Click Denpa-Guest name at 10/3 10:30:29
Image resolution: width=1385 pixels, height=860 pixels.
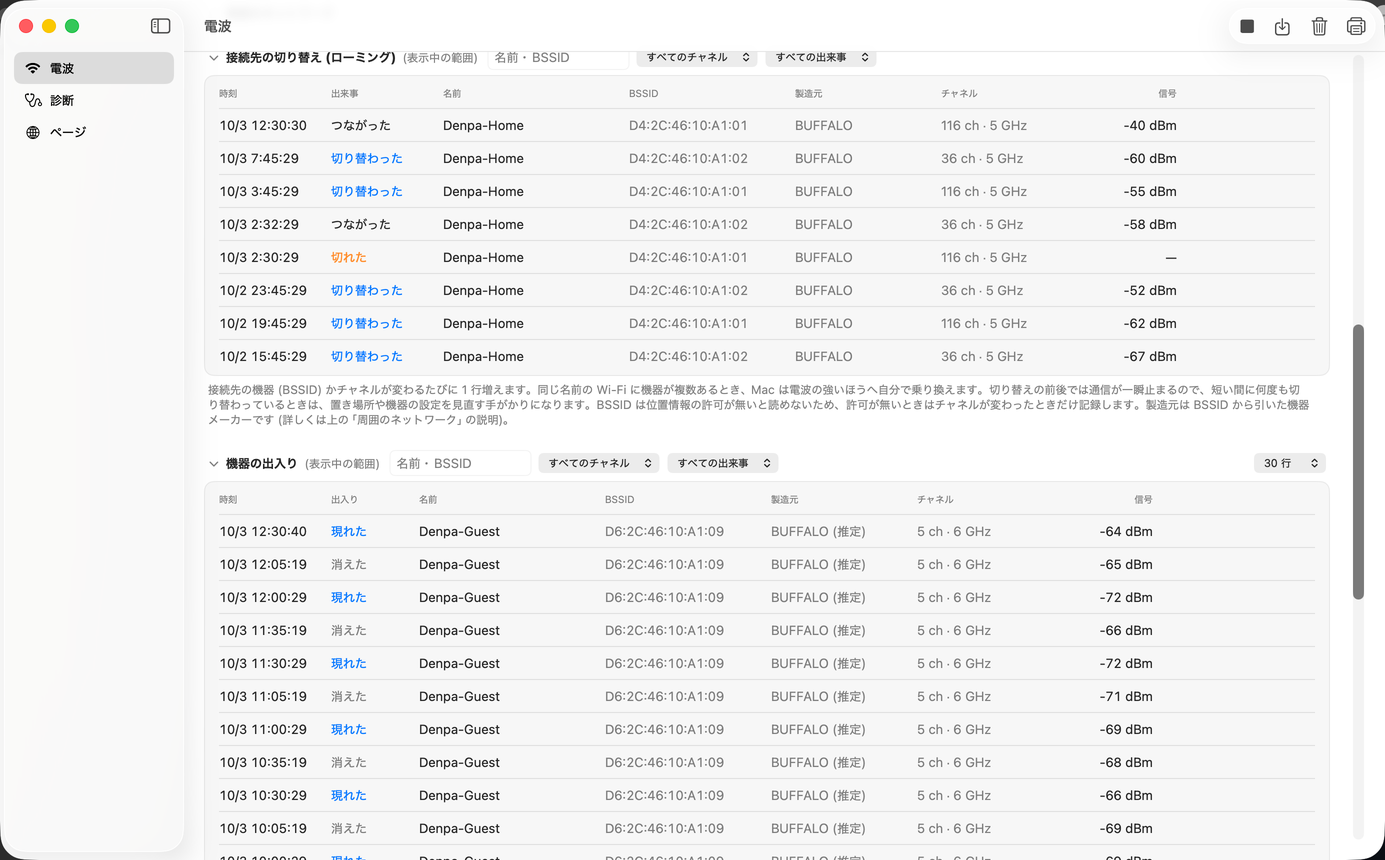point(459,795)
